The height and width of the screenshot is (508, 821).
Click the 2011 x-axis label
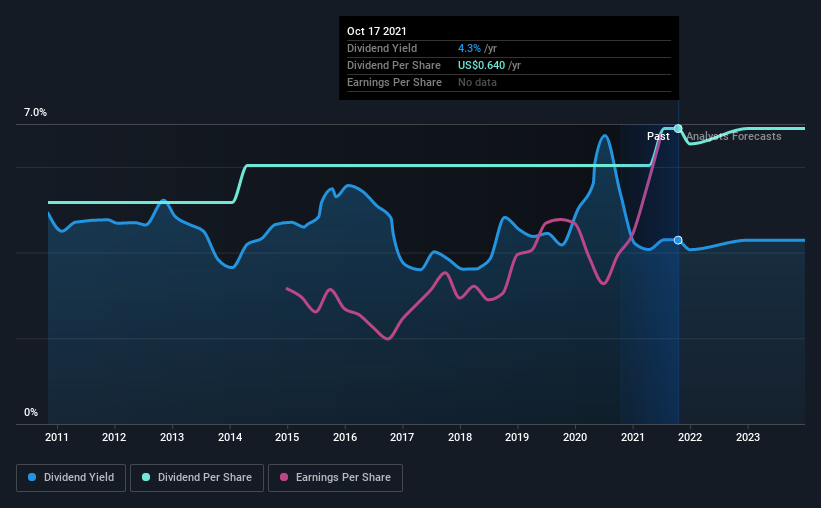[x=57, y=437]
